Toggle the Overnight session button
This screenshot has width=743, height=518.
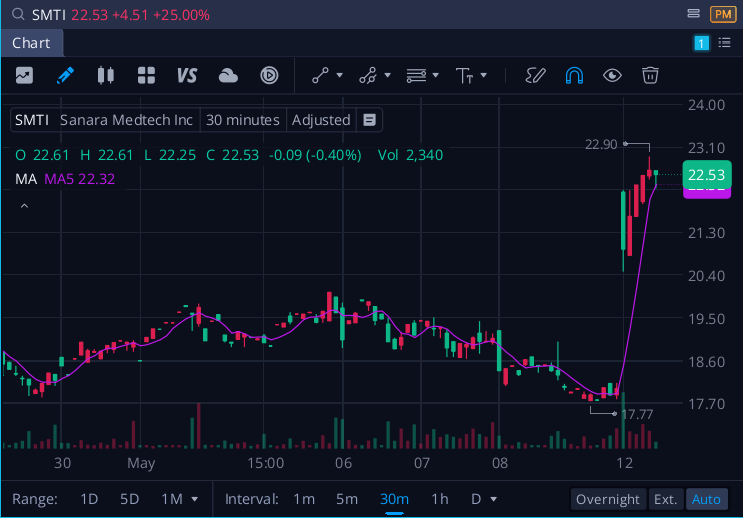tap(608, 499)
